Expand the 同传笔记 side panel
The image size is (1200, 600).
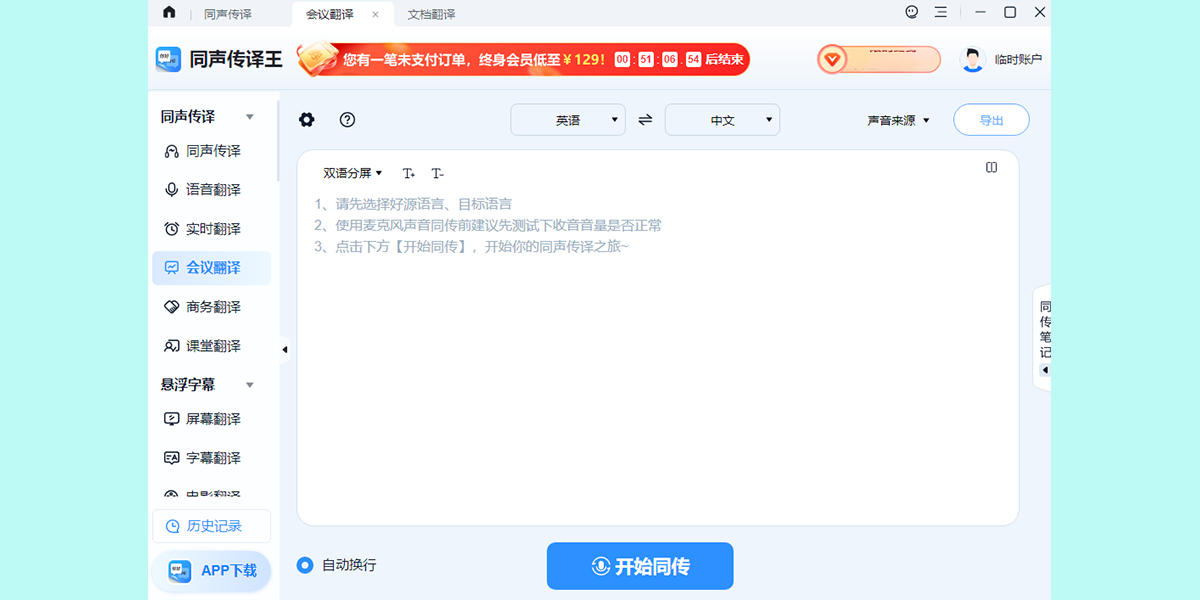[x=1044, y=337]
